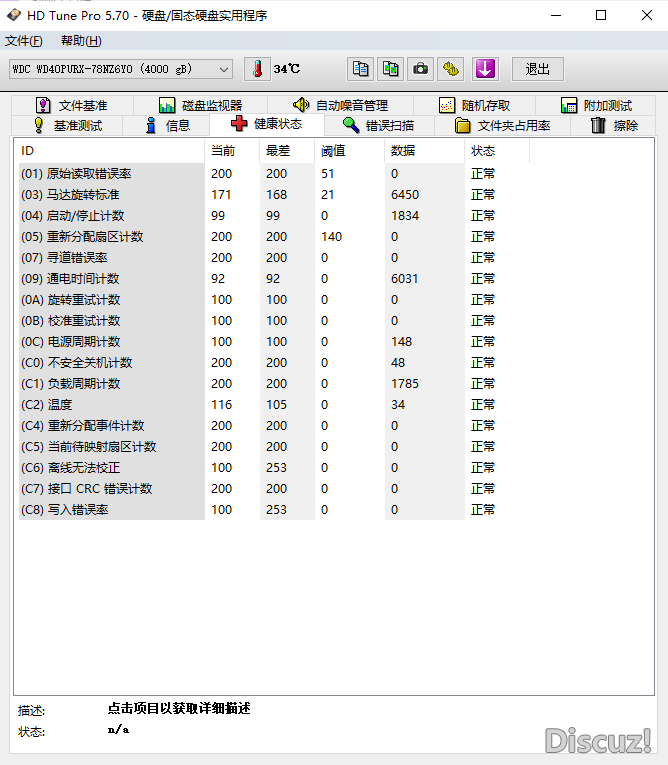Open the drive selection dropdown
This screenshot has width=668, height=765.
tap(121, 69)
